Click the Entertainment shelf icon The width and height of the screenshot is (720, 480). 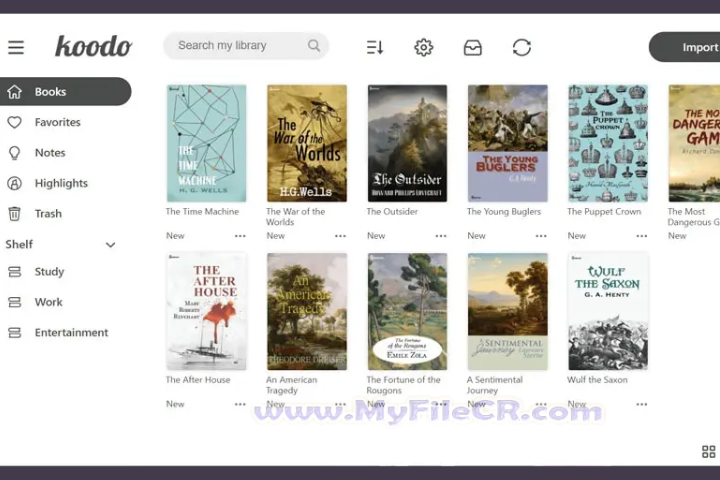point(15,333)
